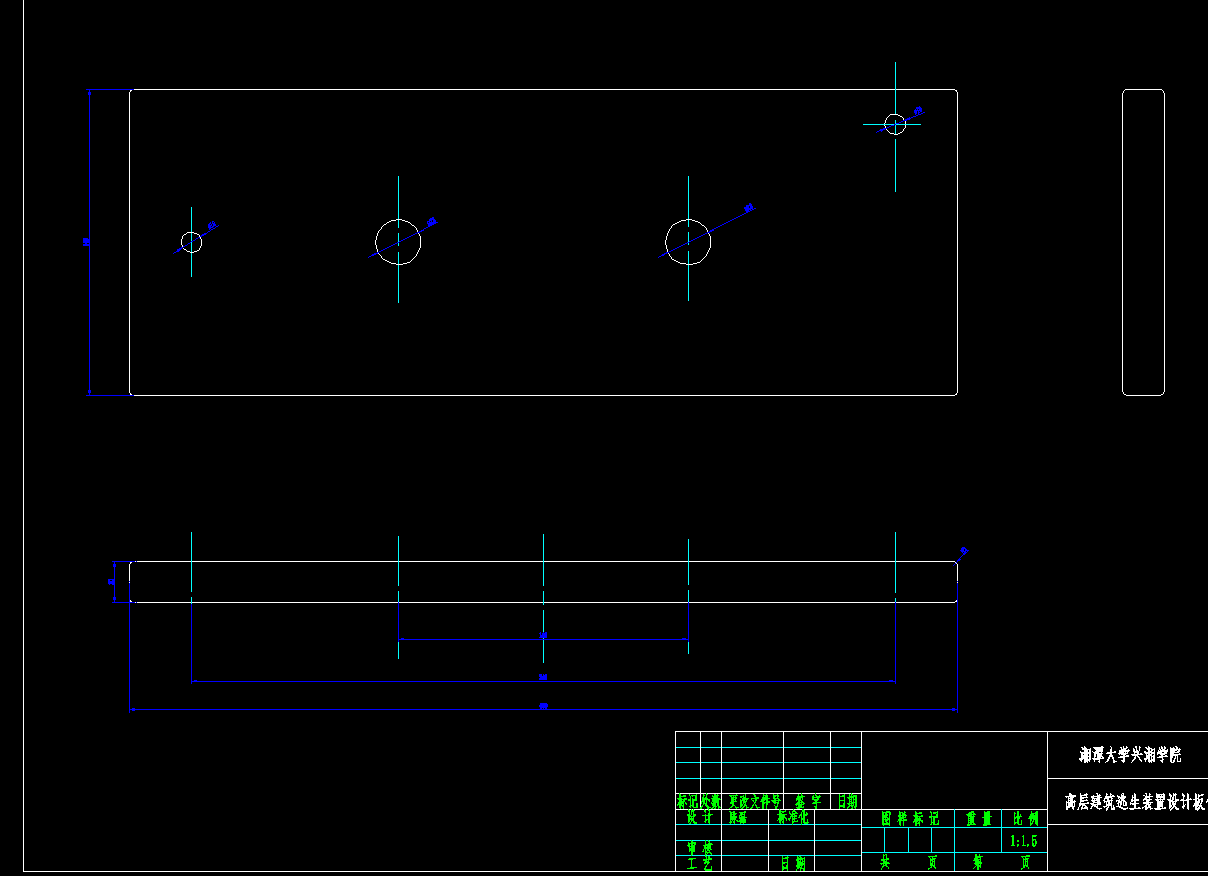Click the 标记 header cell
Screen dimensions: 1208x876
coord(688,801)
